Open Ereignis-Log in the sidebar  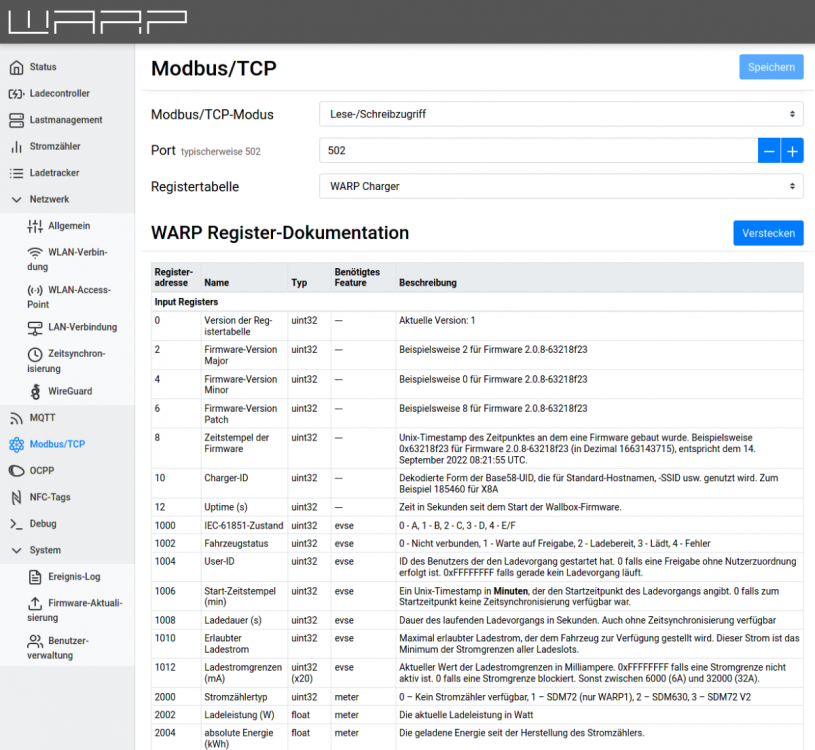pyautogui.click(x=75, y=577)
